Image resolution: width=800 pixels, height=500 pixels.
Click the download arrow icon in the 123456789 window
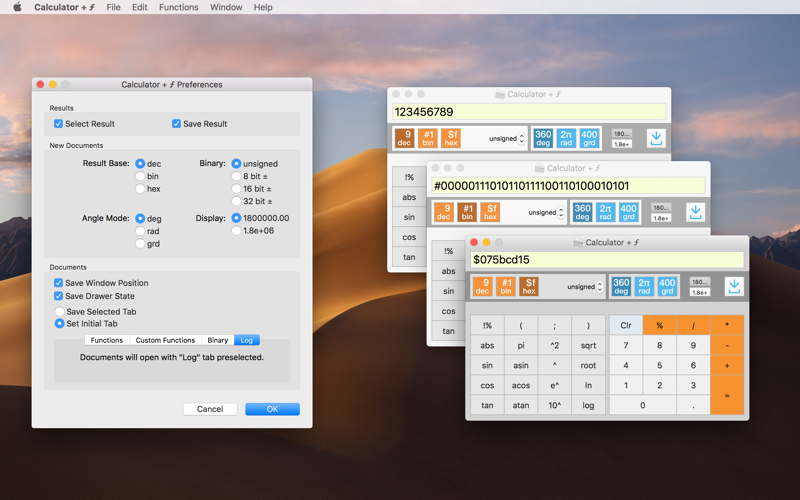tap(656, 138)
